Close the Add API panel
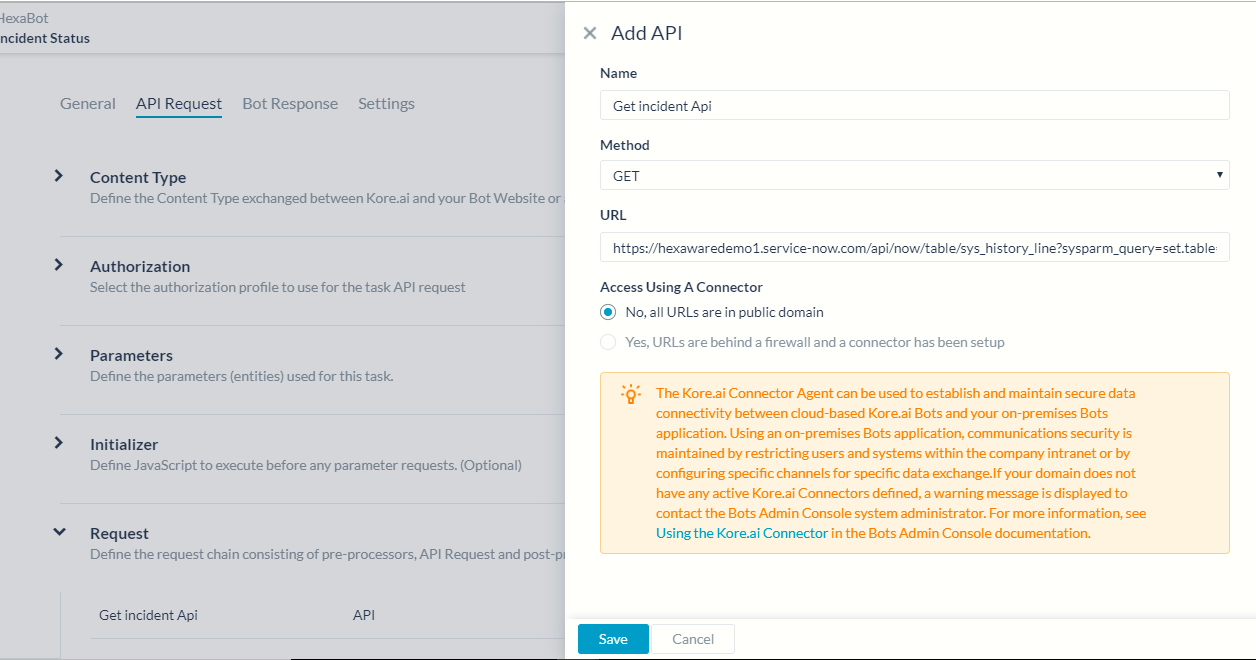 [x=590, y=33]
